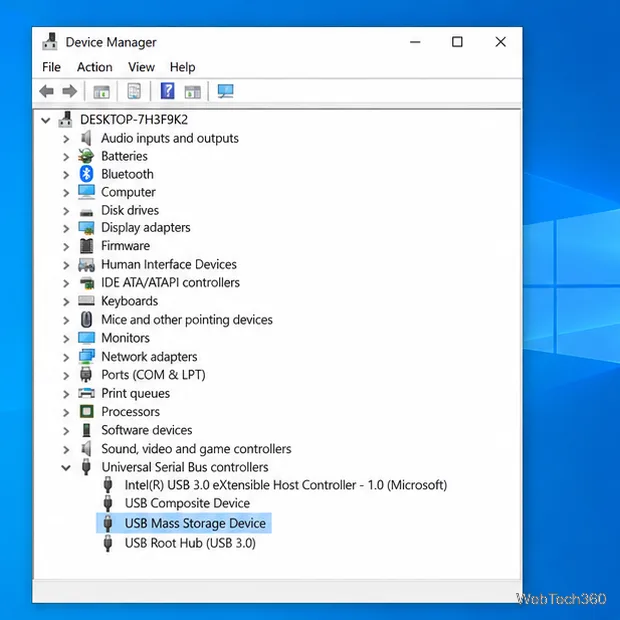
Task: Select Human Interface Devices label
Action: [169, 264]
